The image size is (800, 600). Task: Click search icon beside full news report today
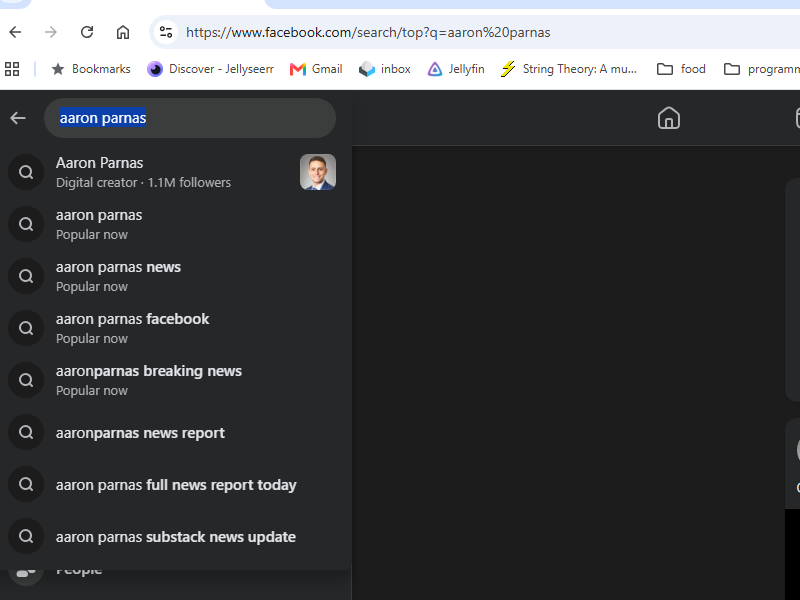(x=26, y=484)
